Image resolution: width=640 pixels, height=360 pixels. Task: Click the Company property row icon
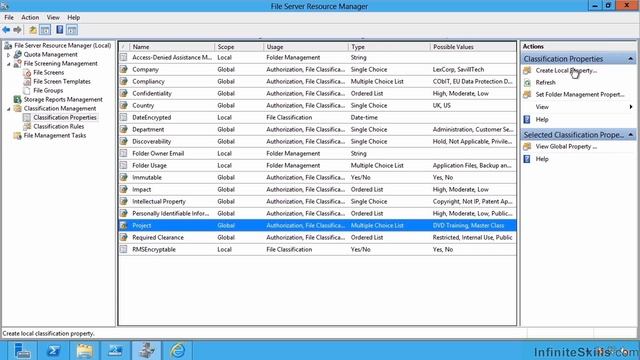124,69
